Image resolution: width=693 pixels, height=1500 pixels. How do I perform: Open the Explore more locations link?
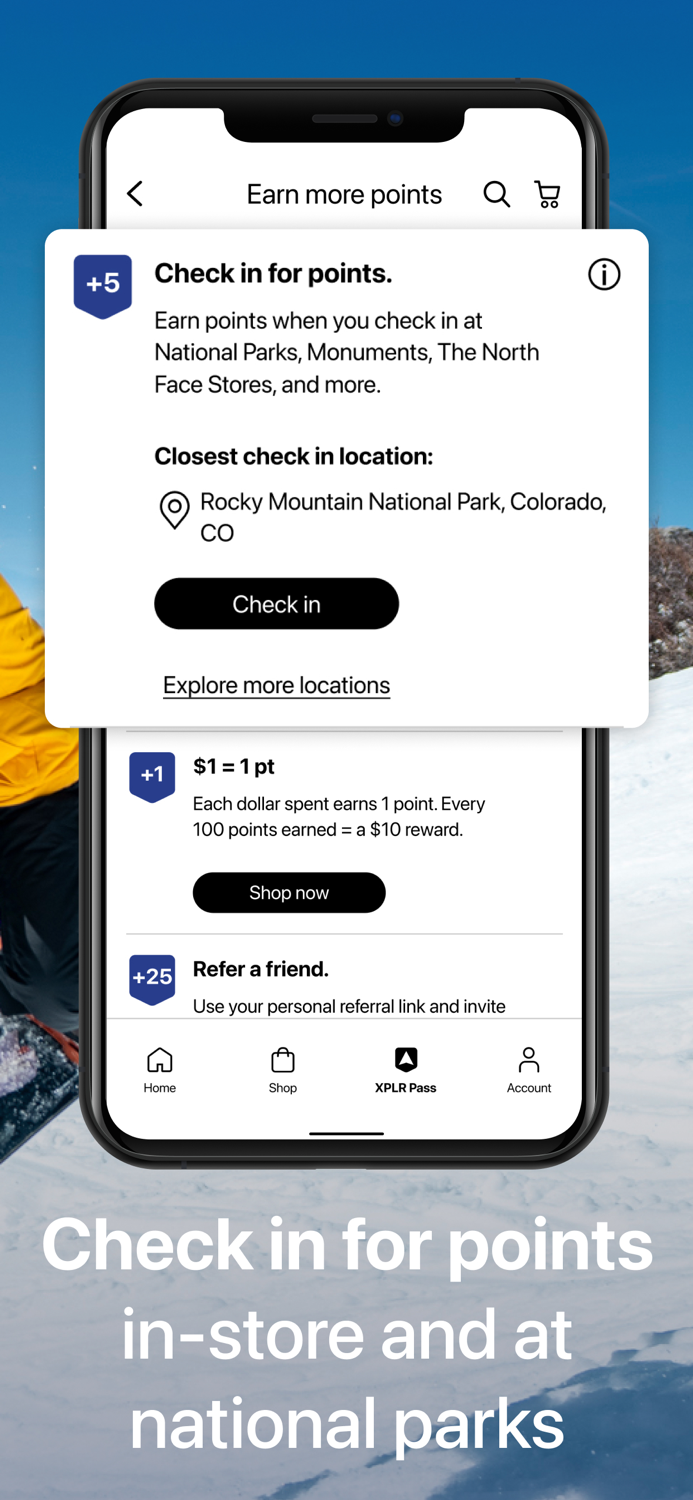277,685
